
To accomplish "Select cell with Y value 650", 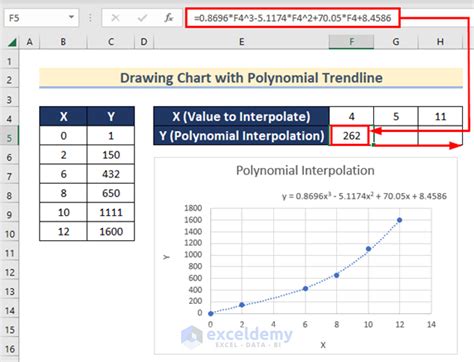I will [x=111, y=193].
